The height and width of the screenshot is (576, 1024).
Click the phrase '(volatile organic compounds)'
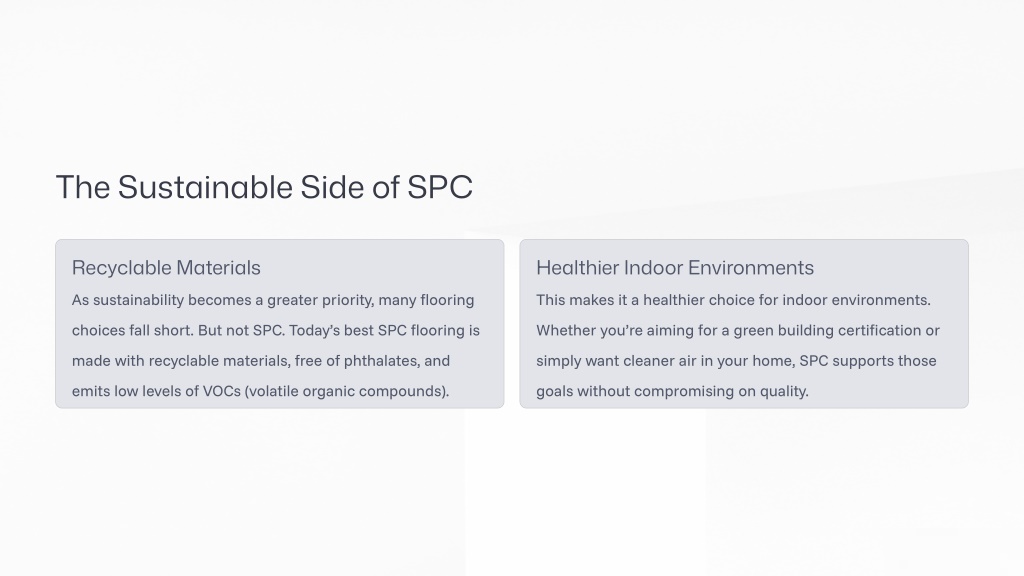346,391
